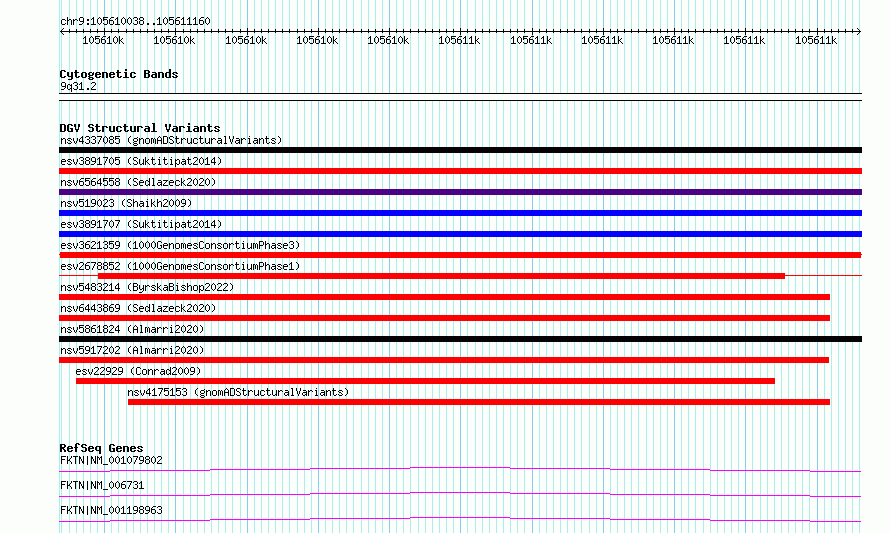Click the red bar under nsv4175153
This screenshot has height=533, width=890.
point(478,402)
